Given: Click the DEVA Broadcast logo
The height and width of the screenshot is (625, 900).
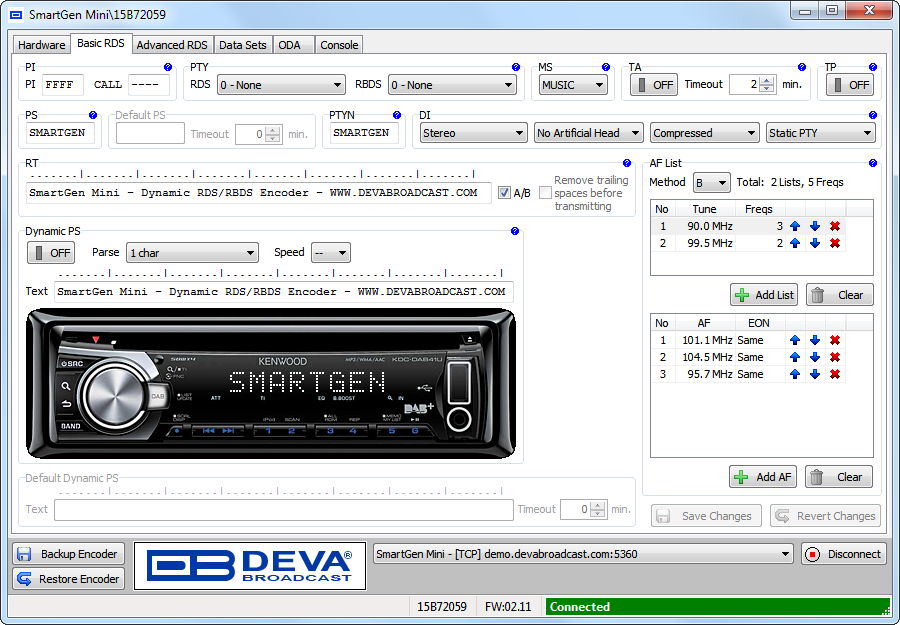Looking at the screenshot, I should [249, 565].
